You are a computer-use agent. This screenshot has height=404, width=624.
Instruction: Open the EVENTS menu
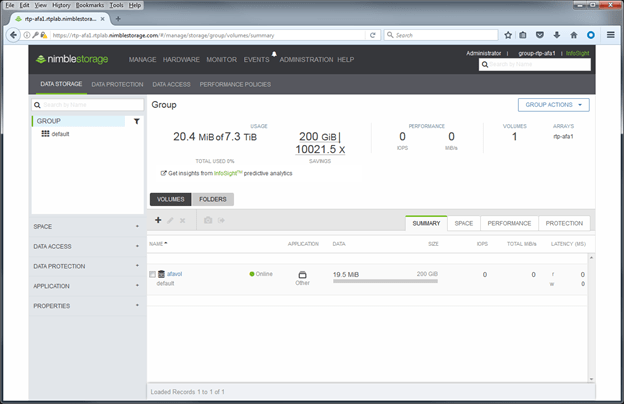click(256, 60)
